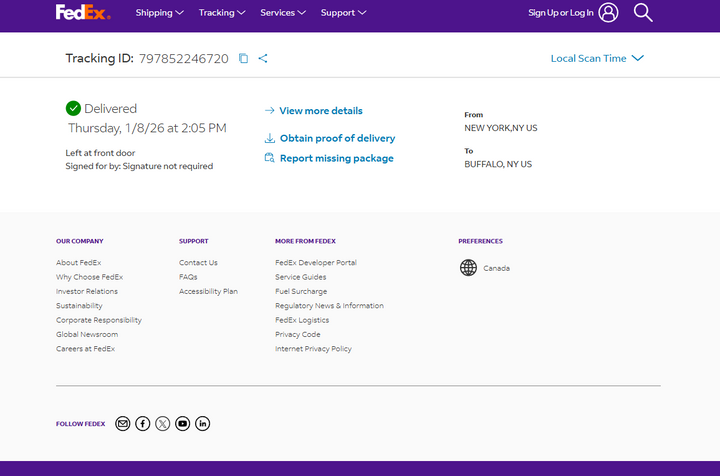Open the search magnifier icon

(643, 12)
